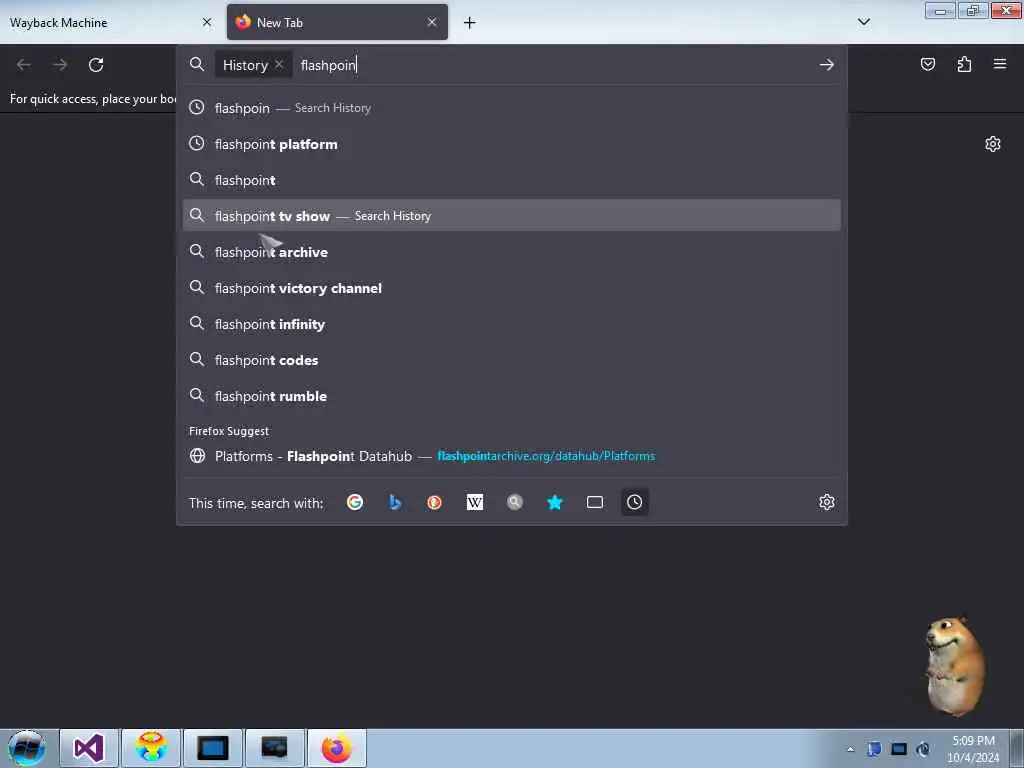Choose 'flashpoint tv show' suggestion
The image size is (1024, 768).
pos(512,216)
